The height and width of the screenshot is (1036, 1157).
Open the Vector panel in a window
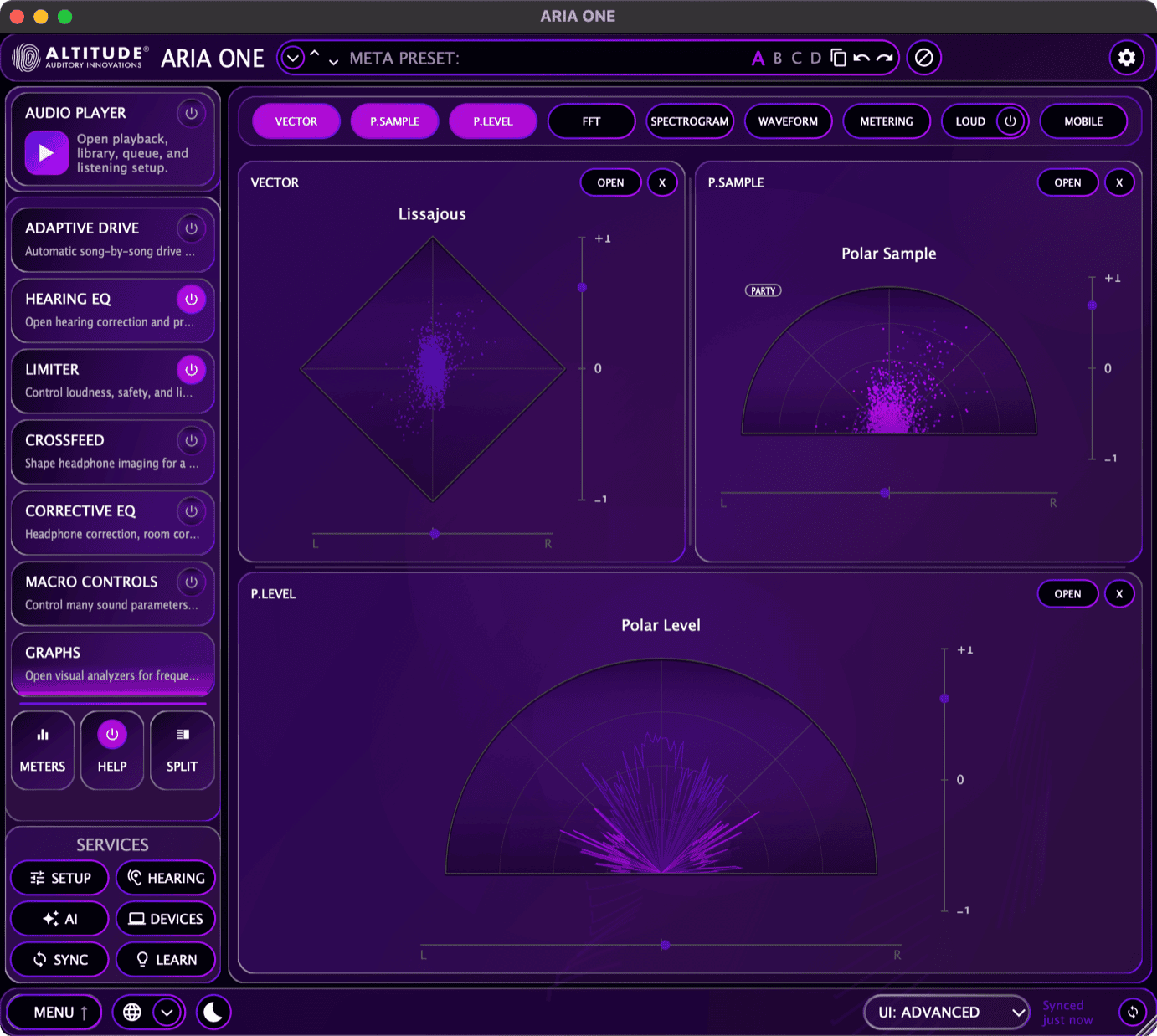611,182
